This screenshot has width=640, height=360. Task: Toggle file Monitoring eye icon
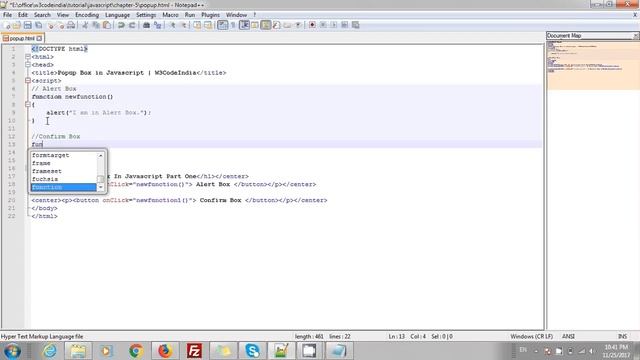click(298, 25)
